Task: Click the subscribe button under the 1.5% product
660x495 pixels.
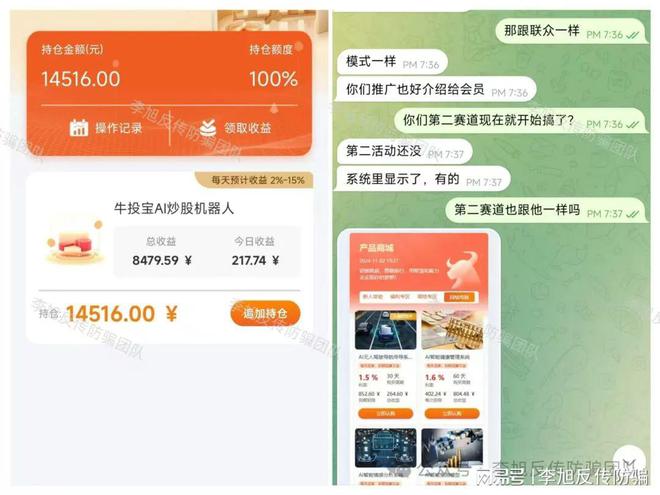Action: pyautogui.click(x=386, y=414)
